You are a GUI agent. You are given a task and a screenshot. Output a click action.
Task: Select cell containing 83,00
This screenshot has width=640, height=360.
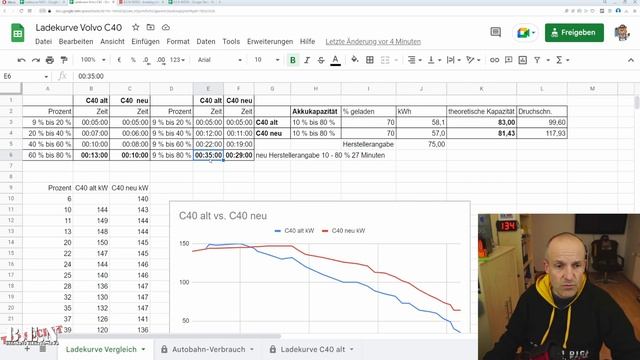point(482,122)
